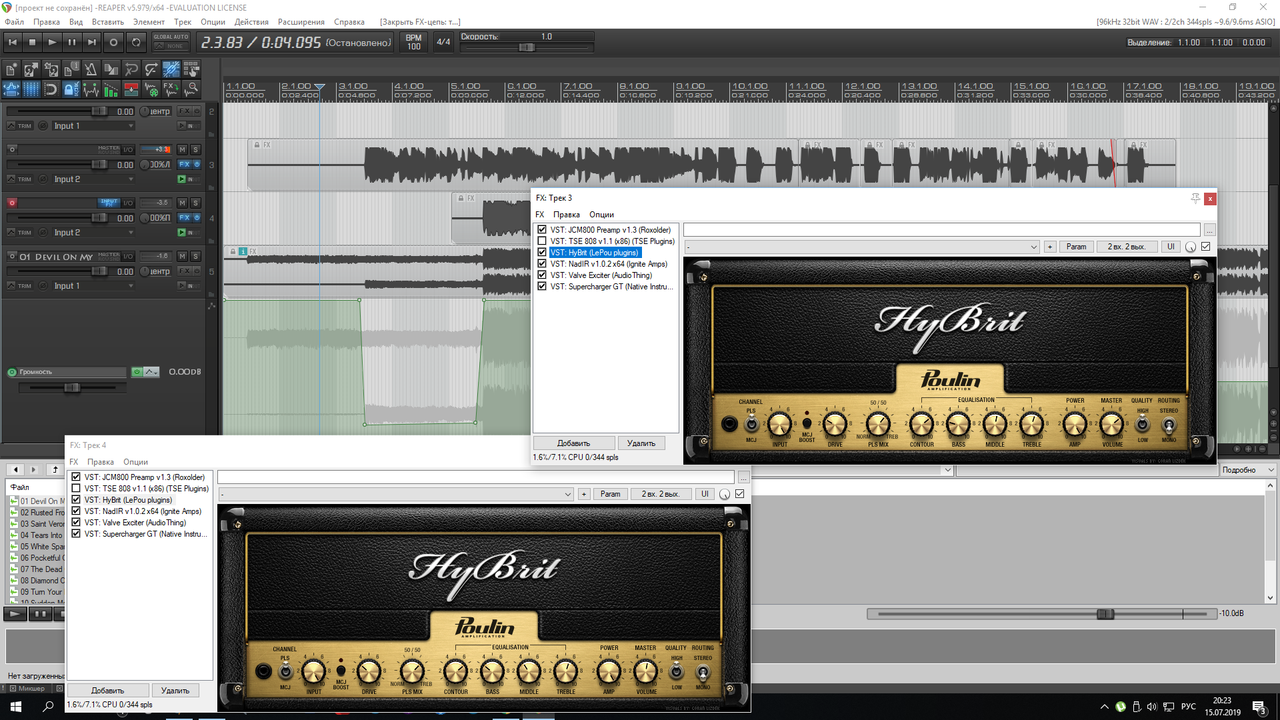Open the Вставить menu
1280x720 pixels.
click(x=108, y=21)
